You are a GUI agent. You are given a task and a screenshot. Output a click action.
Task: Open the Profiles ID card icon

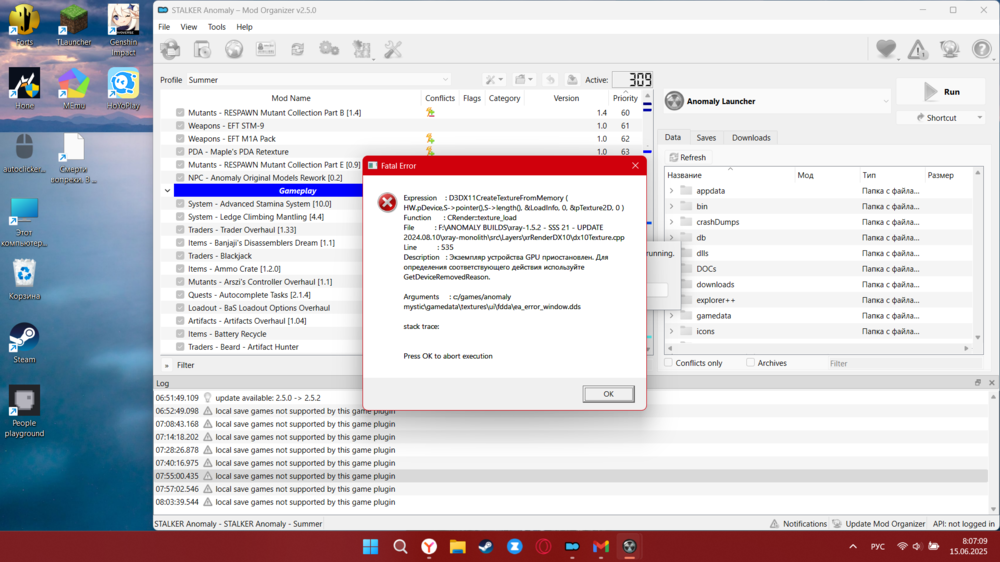pos(265,49)
